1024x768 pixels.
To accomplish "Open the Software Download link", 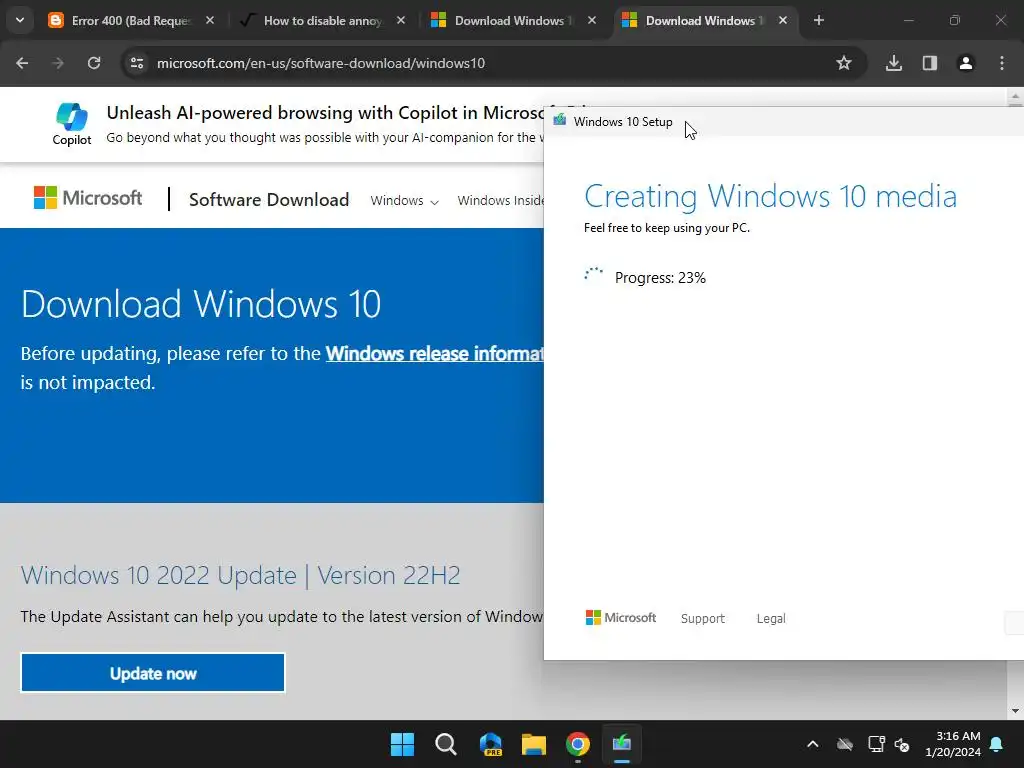I will pos(269,199).
